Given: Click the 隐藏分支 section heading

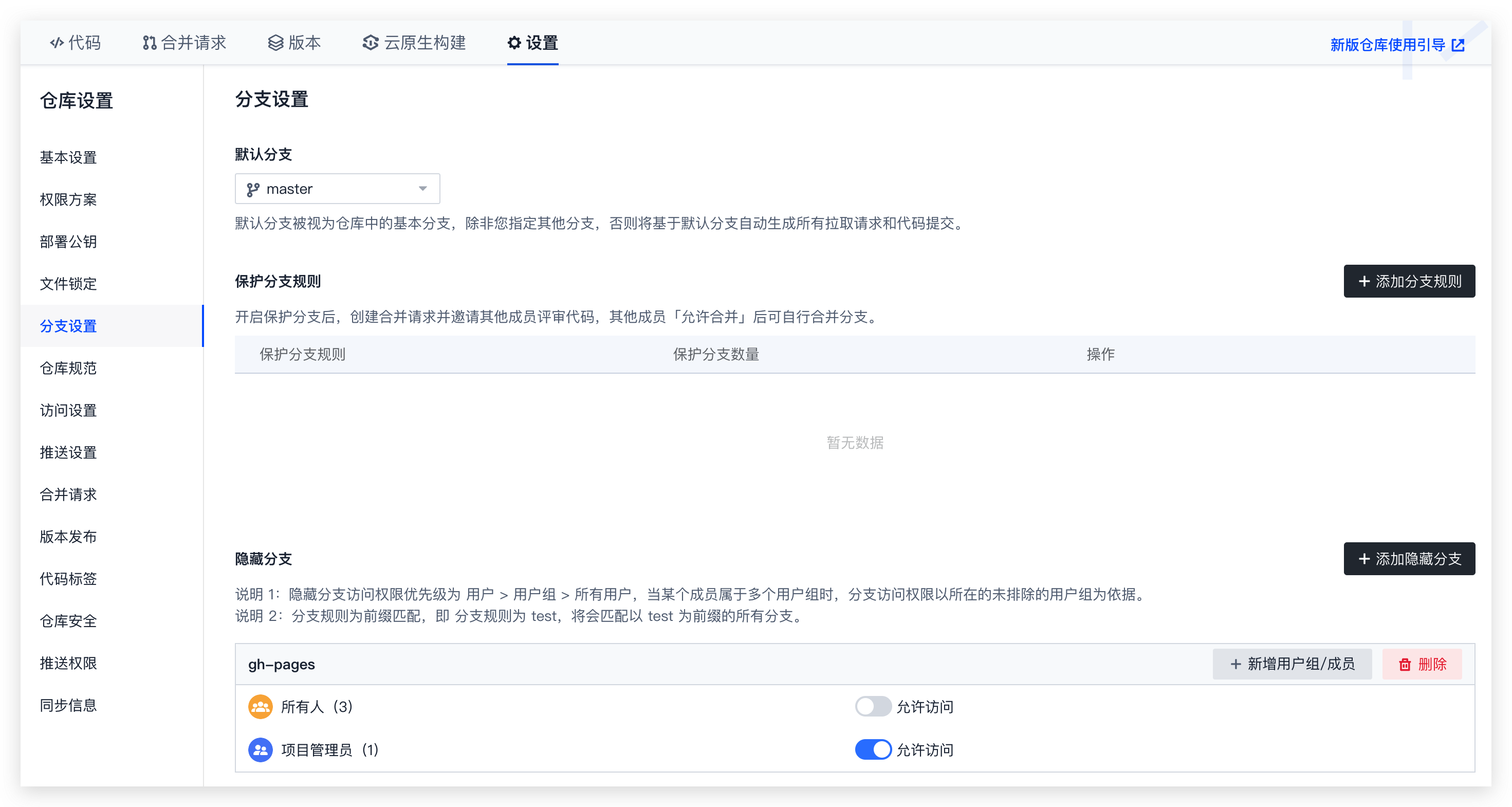Looking at the screenshot, I should [x=264, y=559].
